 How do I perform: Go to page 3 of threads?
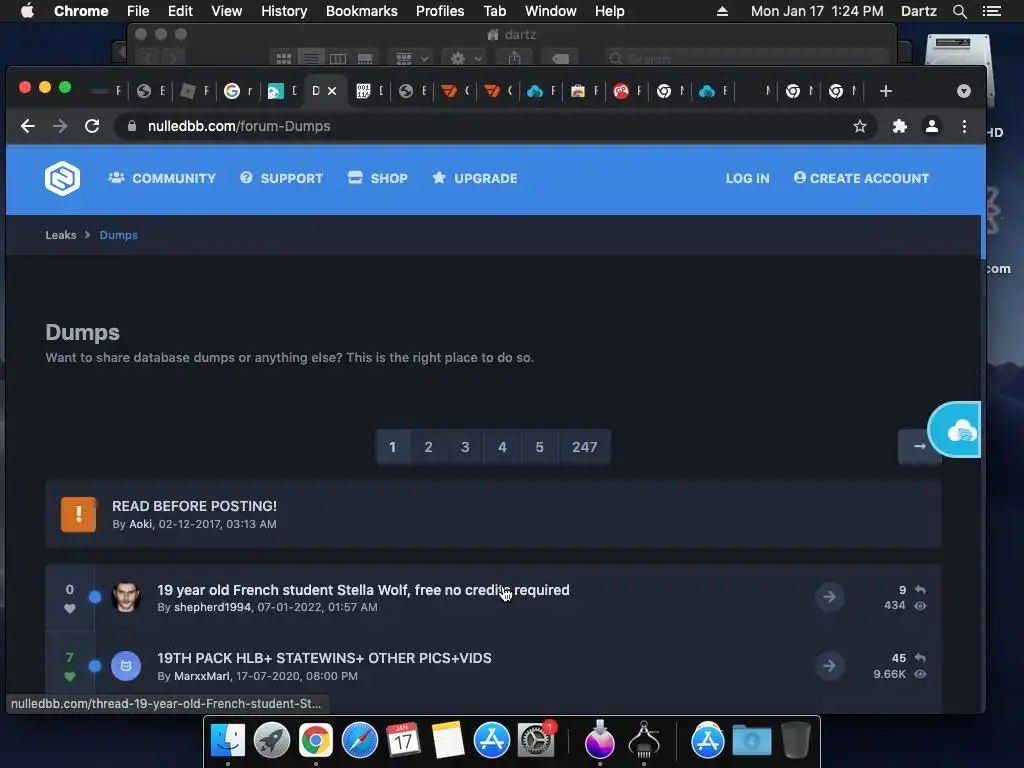(x=465, y=447)
